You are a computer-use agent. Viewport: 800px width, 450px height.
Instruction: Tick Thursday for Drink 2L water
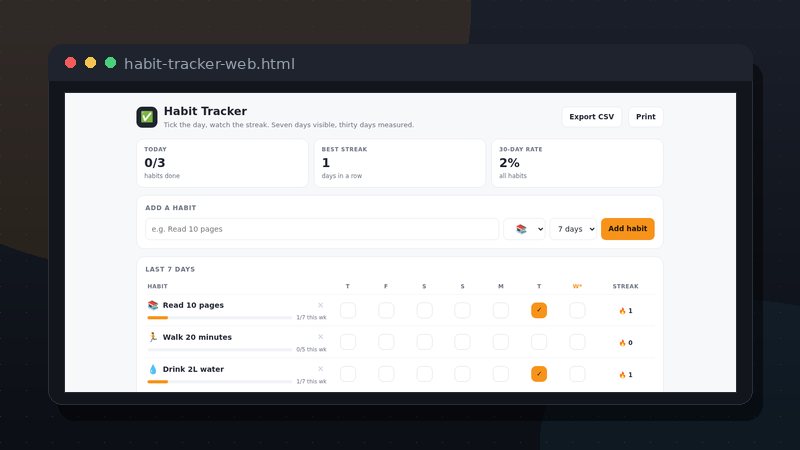(348, 374)
